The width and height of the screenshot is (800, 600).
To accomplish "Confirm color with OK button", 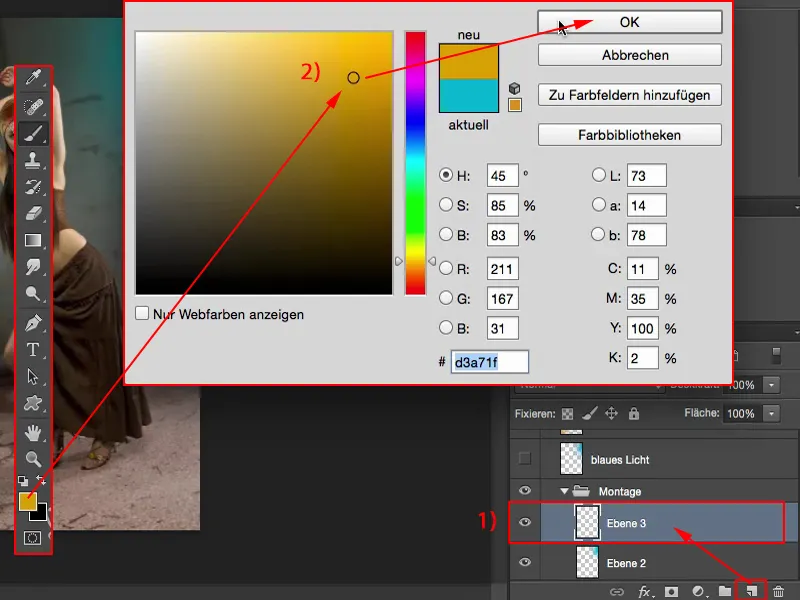I will point(630,22).
